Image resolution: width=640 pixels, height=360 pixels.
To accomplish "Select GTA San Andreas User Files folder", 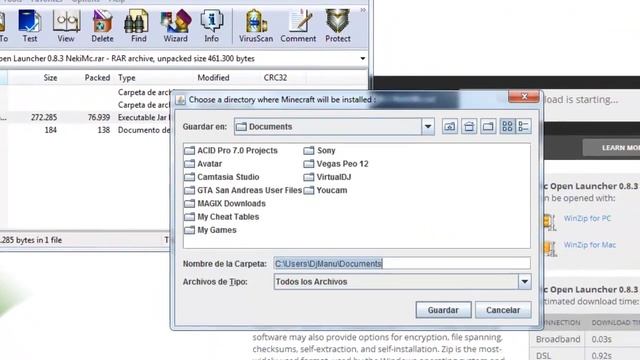I will [243, 190].
